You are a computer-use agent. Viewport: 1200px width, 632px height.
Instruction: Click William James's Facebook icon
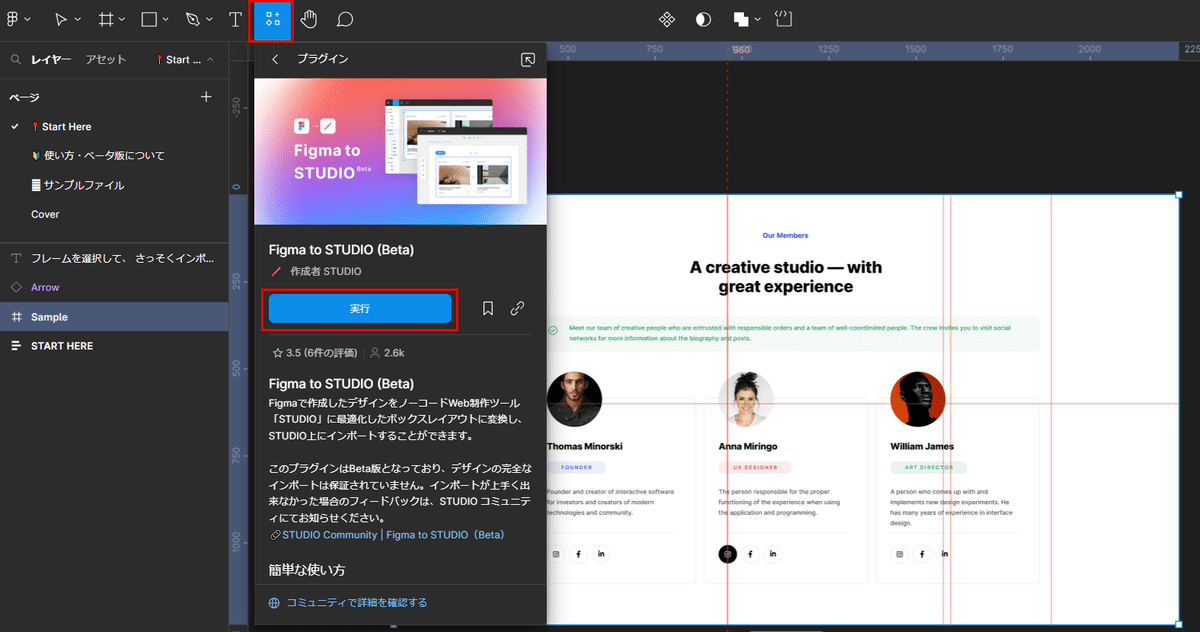(x=922, y=554)
